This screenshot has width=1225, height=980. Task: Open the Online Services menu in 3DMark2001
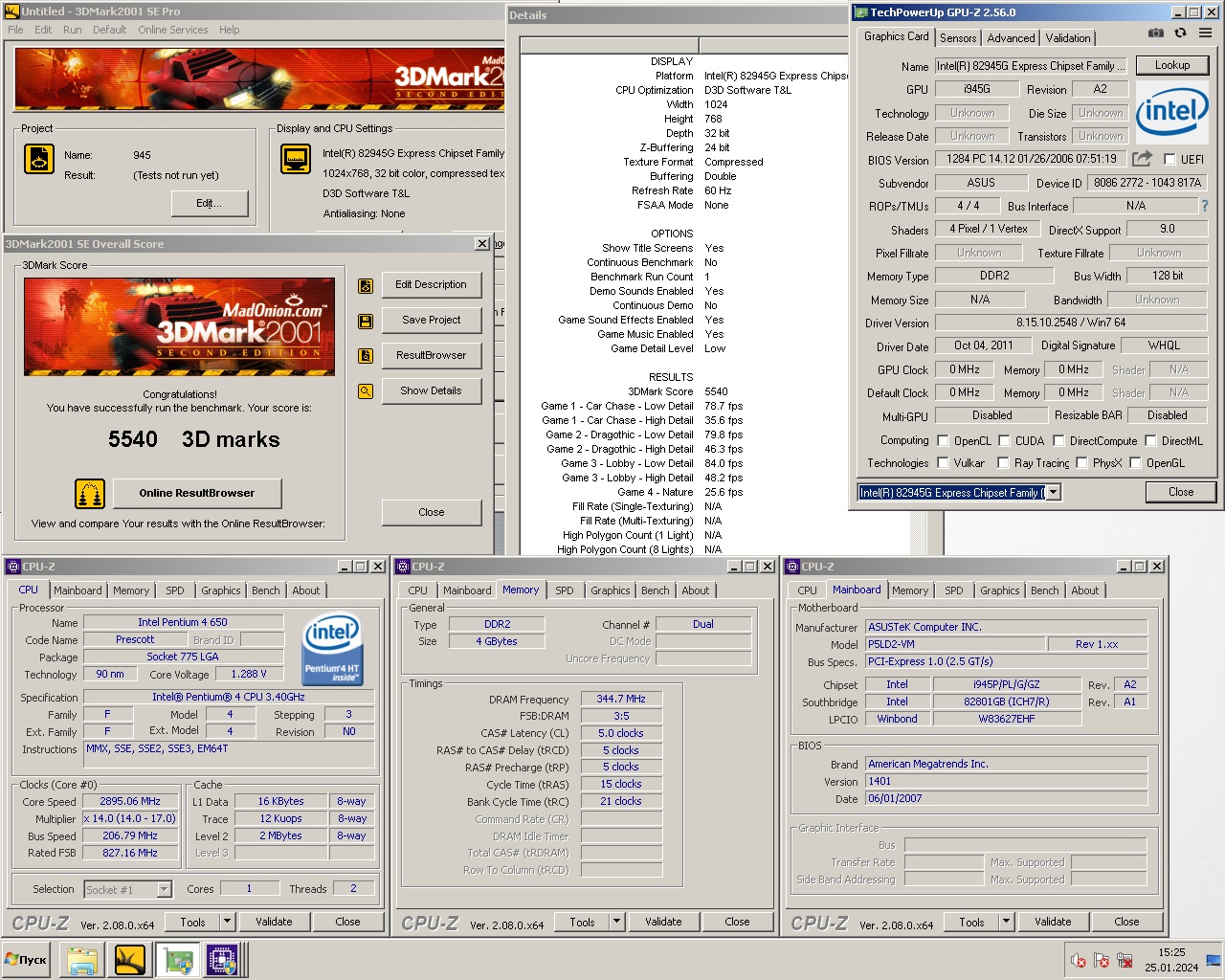coord(173,30)
